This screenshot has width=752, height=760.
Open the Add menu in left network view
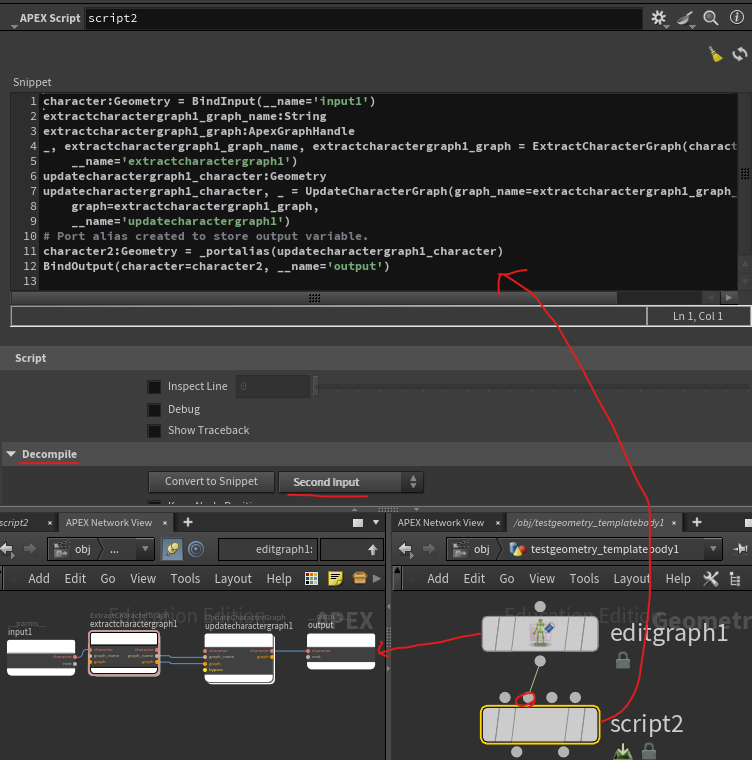pos(39,578)
